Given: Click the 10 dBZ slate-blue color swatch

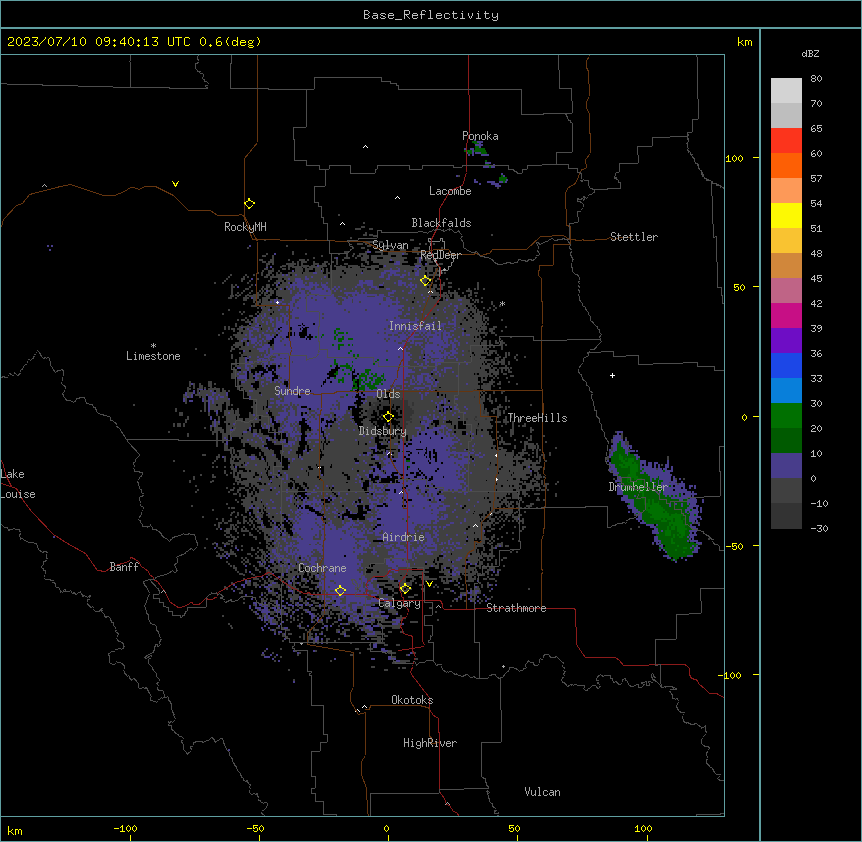Looking at the screenshot, I should click(786, 466).
